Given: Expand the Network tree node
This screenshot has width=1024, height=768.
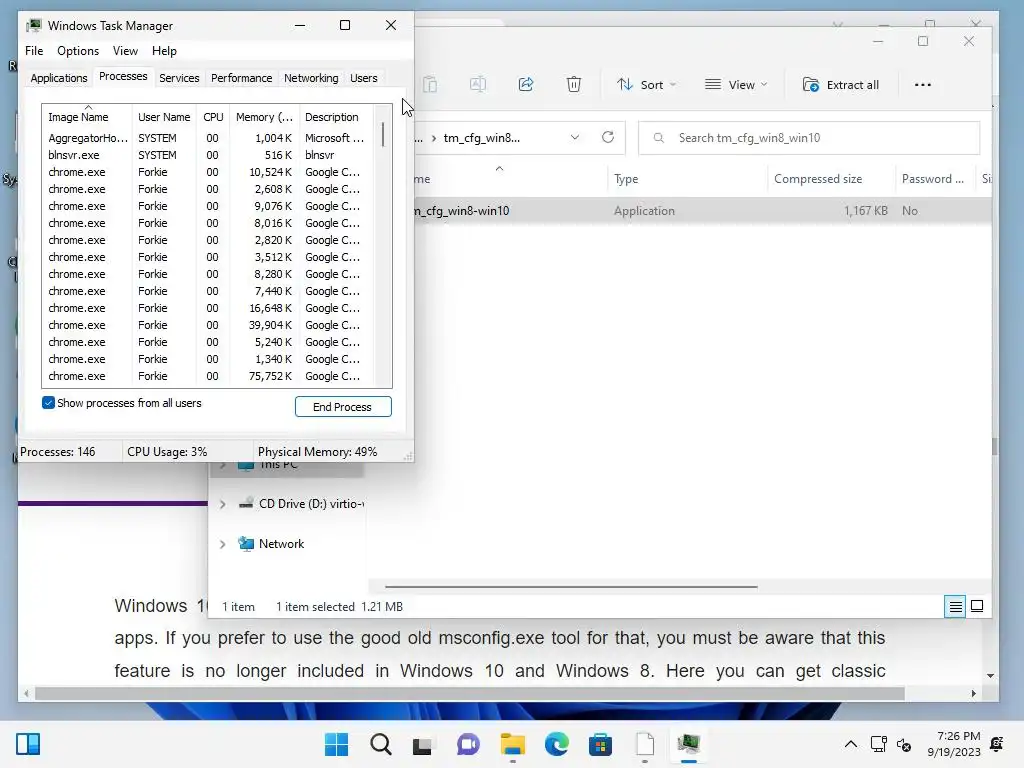Looking at the screenshot, I should pyautogui.click(x=223, y=544).
